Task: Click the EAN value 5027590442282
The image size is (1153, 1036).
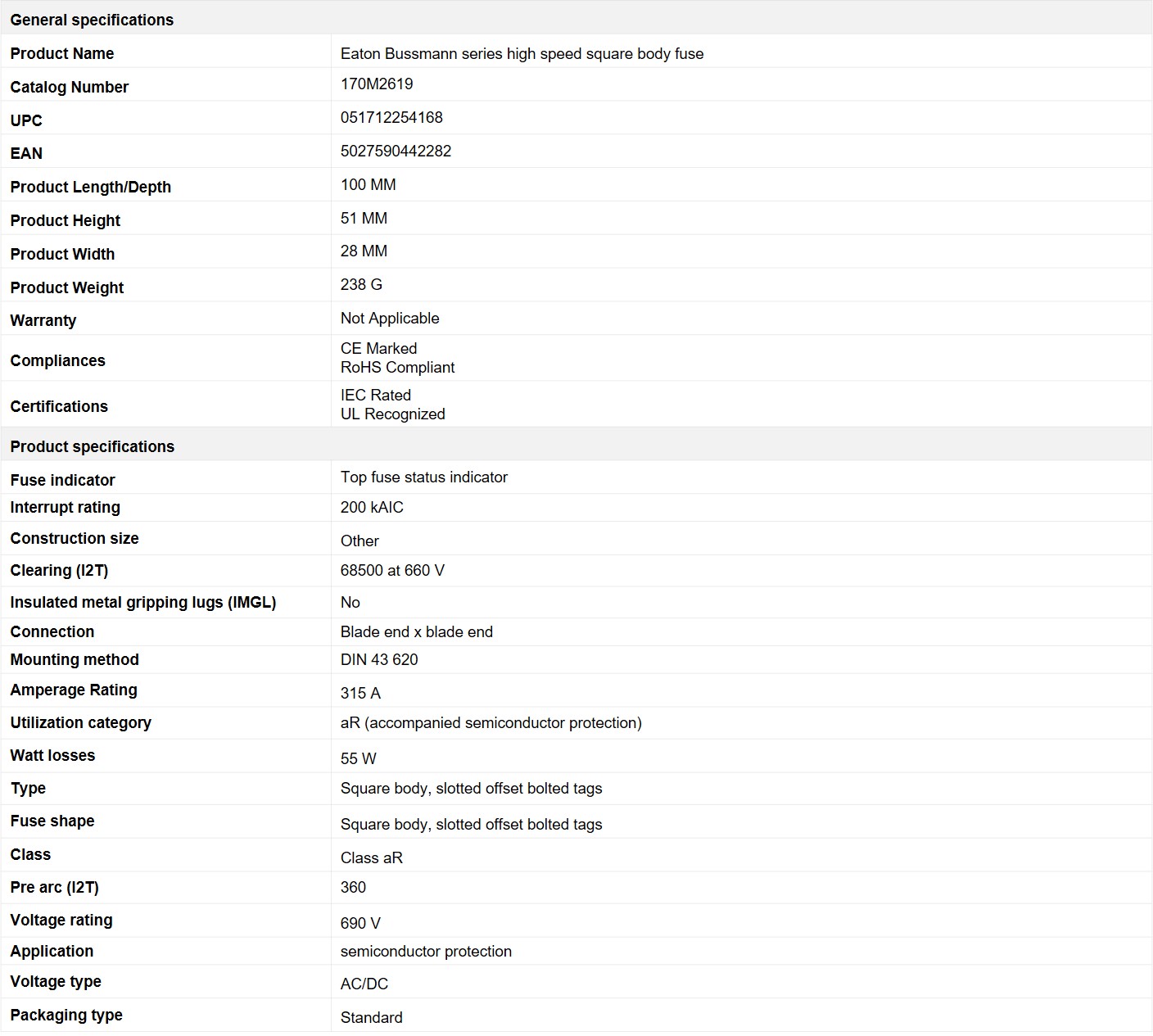Action: point(396,151)
